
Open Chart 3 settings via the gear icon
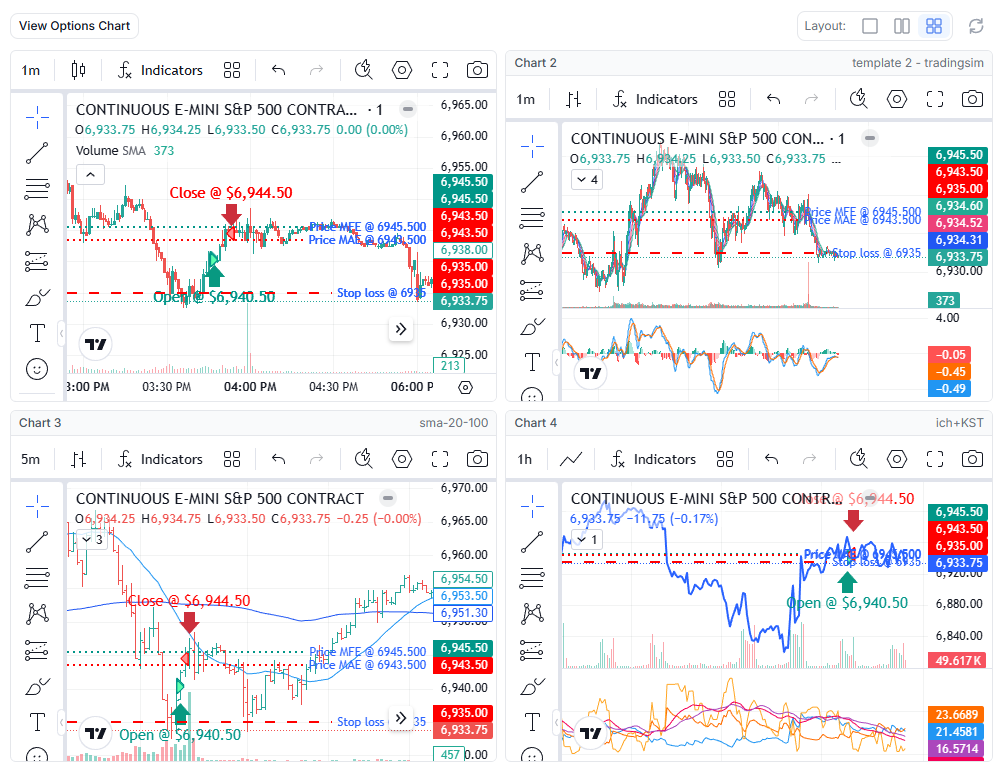401,459
